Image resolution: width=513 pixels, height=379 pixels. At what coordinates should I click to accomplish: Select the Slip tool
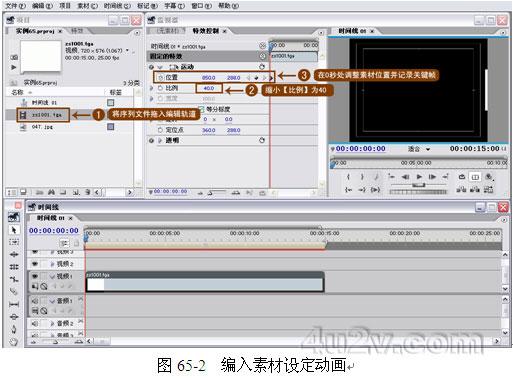[x=14, y=304]
